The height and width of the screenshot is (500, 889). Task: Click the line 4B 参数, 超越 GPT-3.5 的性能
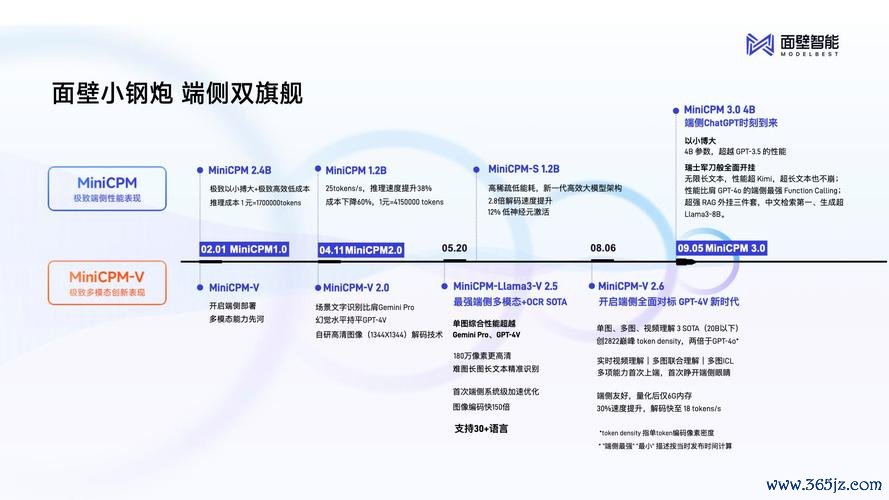735,151
